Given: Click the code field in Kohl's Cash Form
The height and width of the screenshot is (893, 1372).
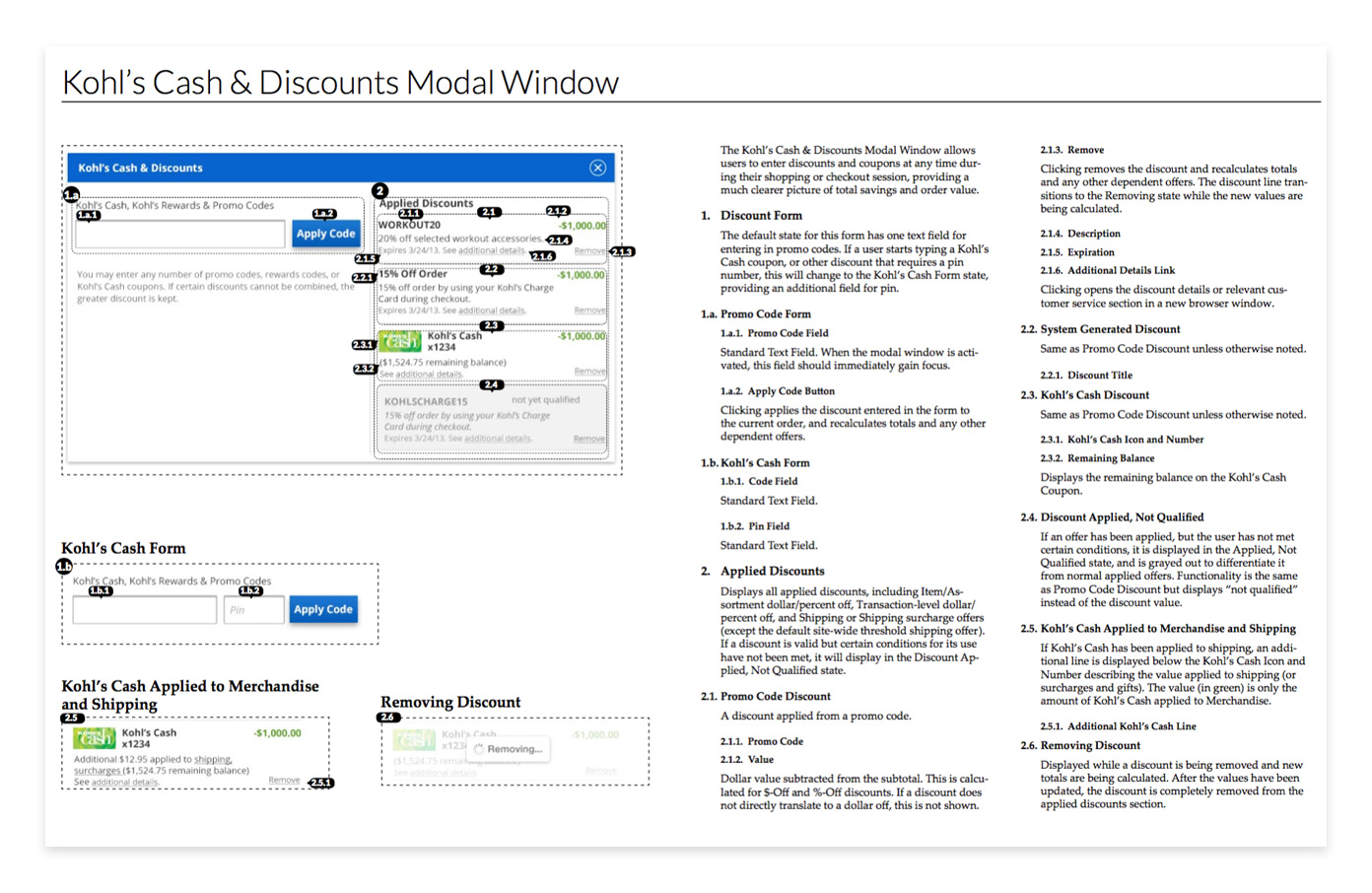Looking at the screenshot, I should tap(145, 609).
